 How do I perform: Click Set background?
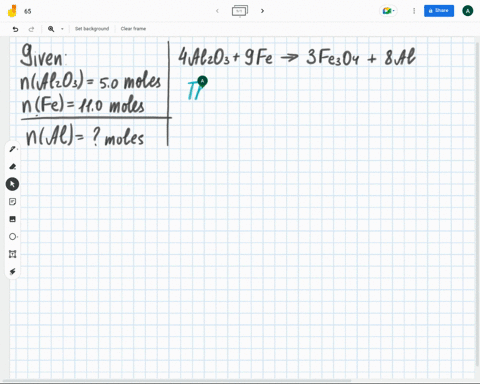click(x=92, y=29)
